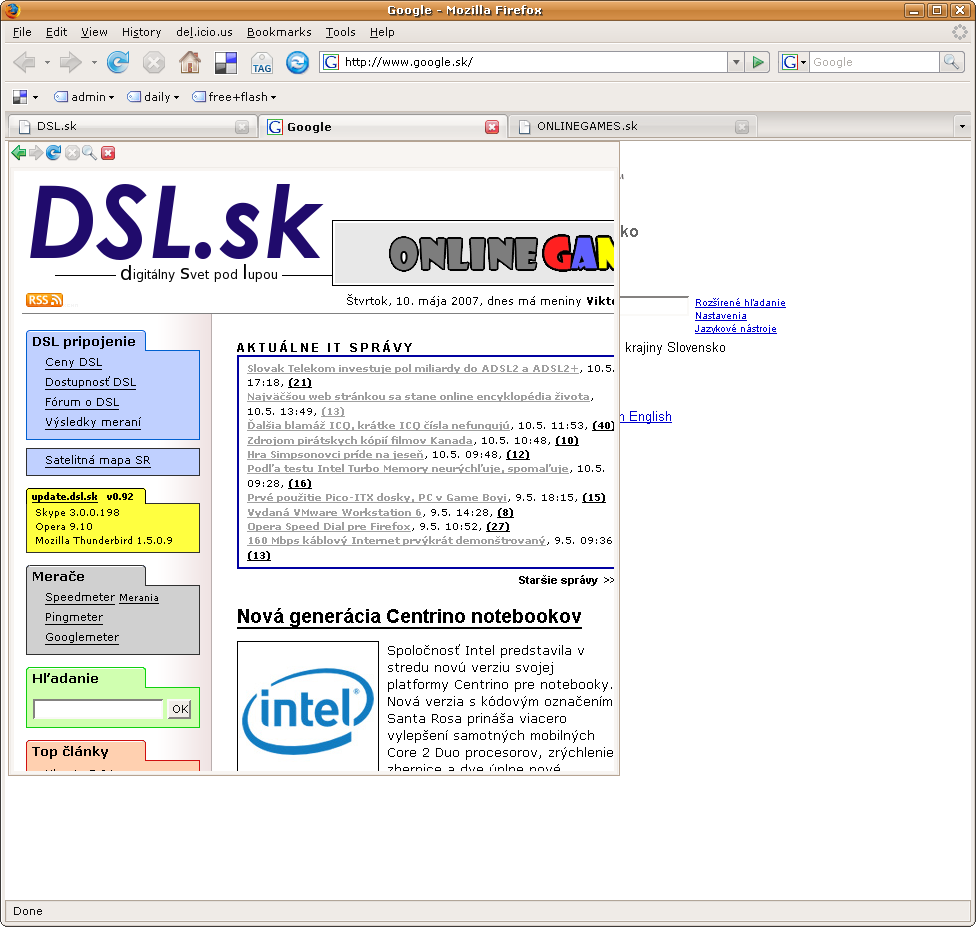Click the browser Back arrow button

click(24, 62)
